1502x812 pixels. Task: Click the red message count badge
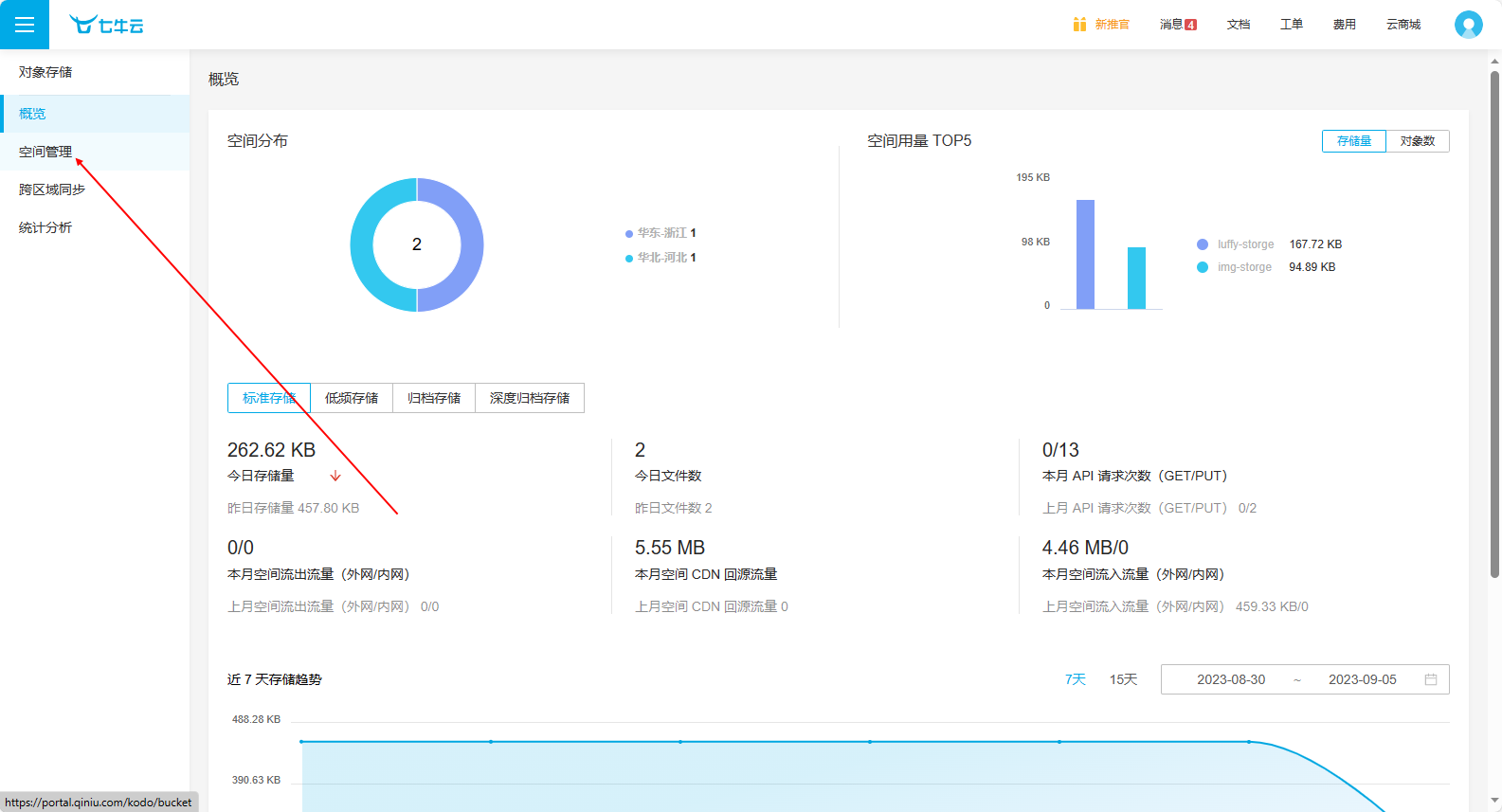click(x=1191, y=25)
